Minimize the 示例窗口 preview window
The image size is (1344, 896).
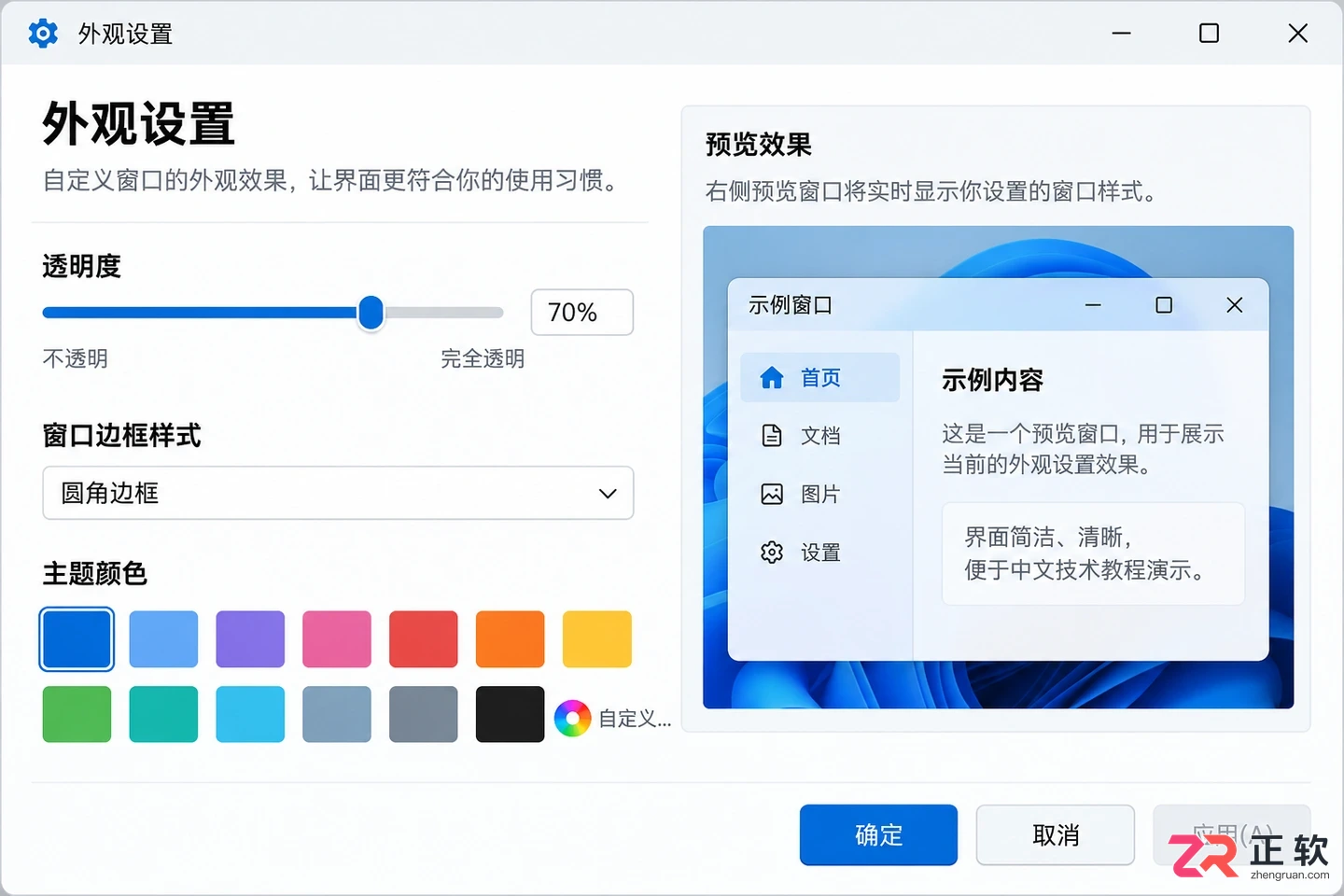tap(1093, 305)
